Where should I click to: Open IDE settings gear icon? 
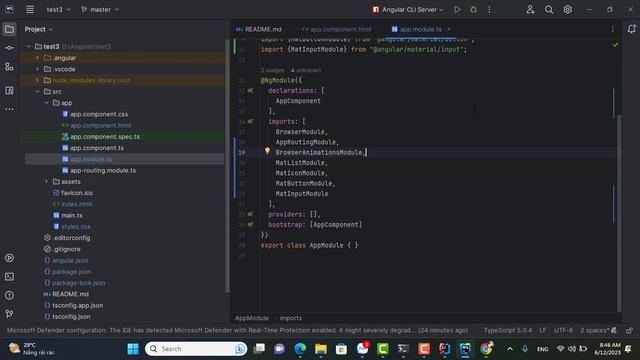[567, 9]
